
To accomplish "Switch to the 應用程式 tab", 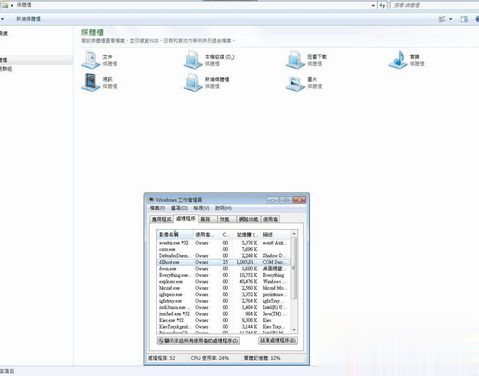I will 162,219.
